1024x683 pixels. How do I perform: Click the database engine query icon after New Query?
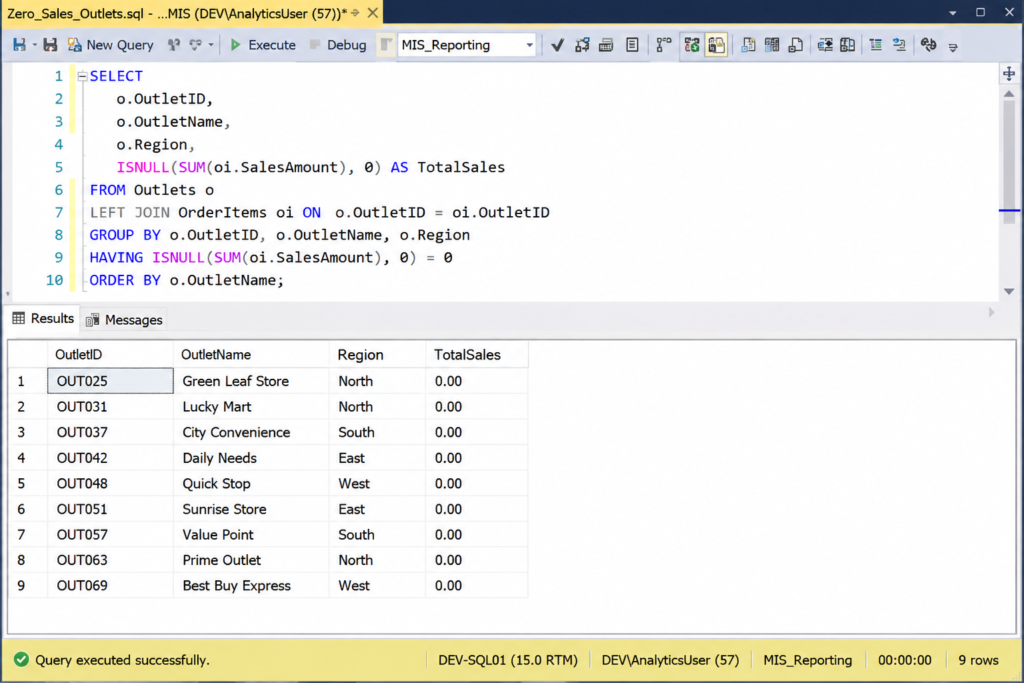pos(174,45)
